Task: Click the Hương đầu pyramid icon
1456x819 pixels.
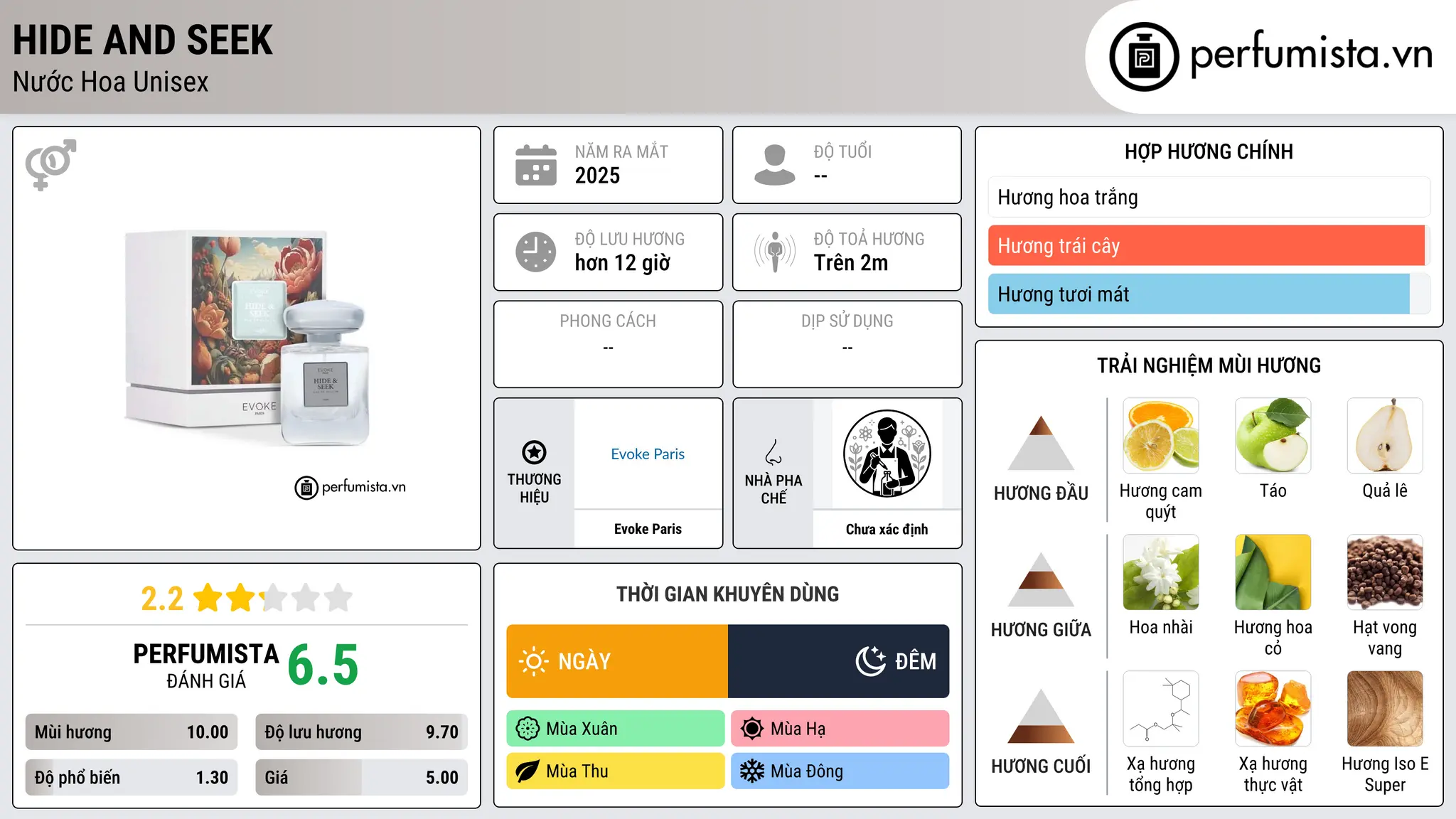Action: point(1041,443)
